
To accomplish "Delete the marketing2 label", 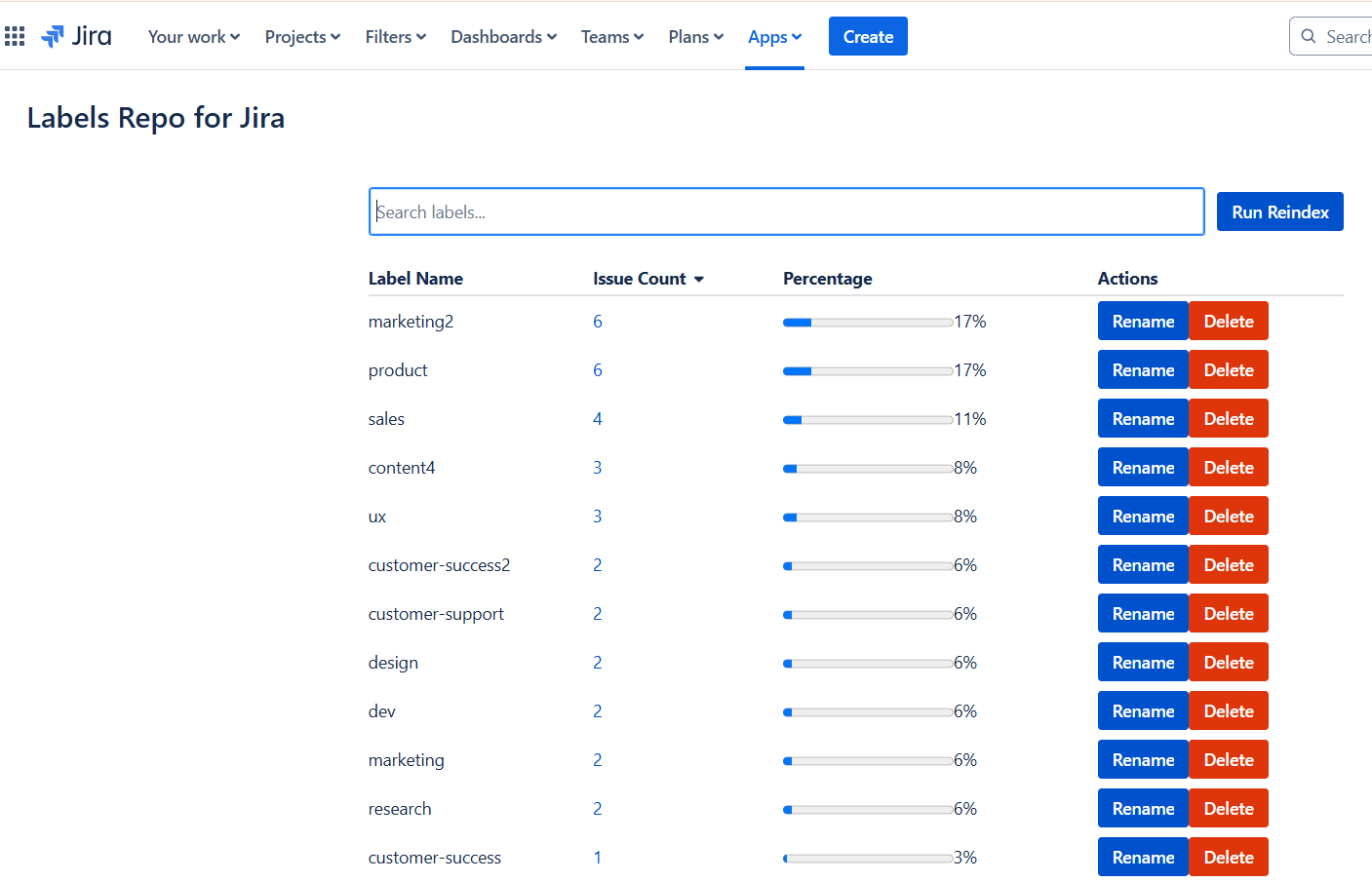I will [x=1229, y=321].
